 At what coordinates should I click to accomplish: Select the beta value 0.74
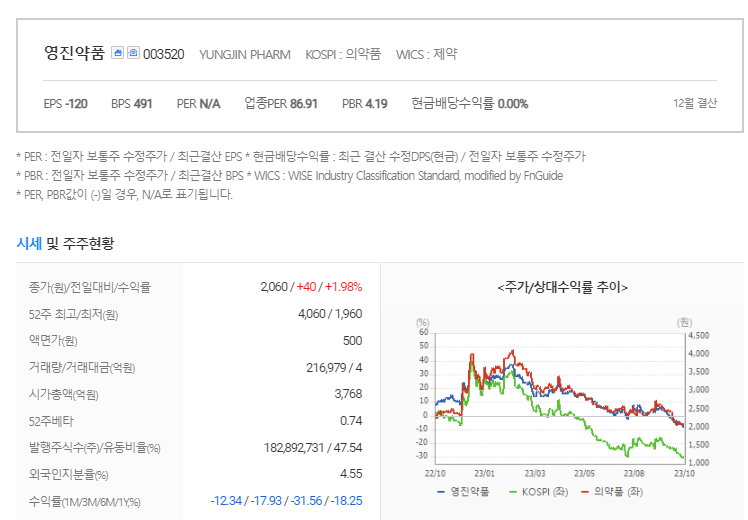[x=352, y=421]
